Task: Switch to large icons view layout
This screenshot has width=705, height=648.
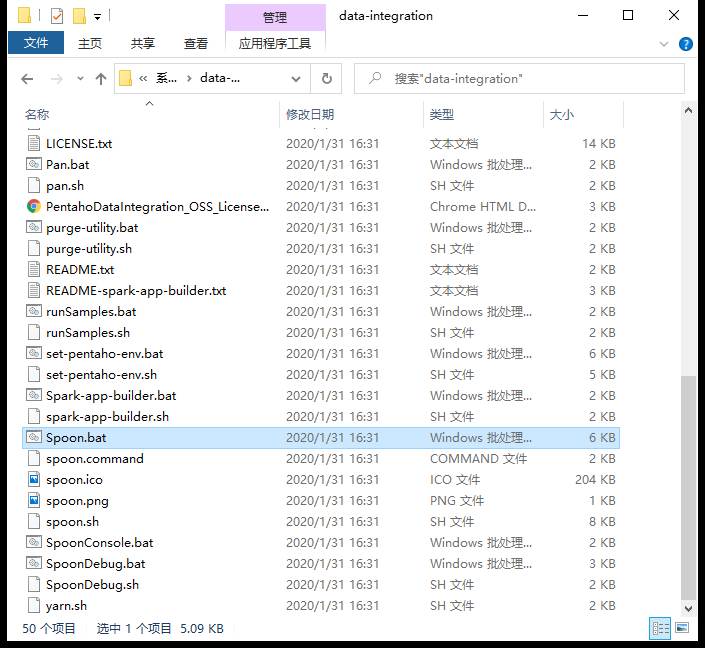Action: pos(682,628)
